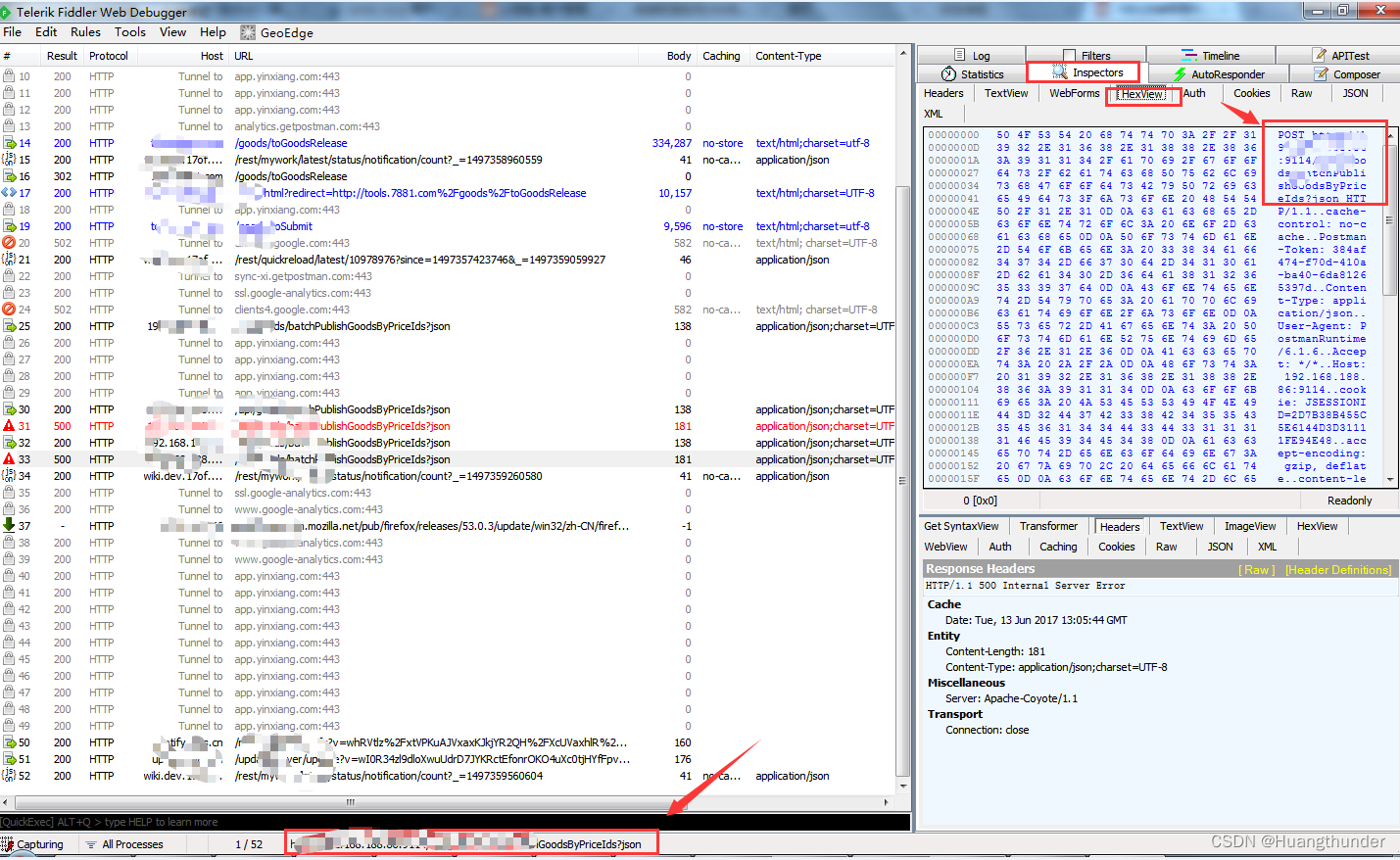Screen dimensions: 1400x860
Task: Click the blocked icon of session 24
Action: (x=9, y=310)
